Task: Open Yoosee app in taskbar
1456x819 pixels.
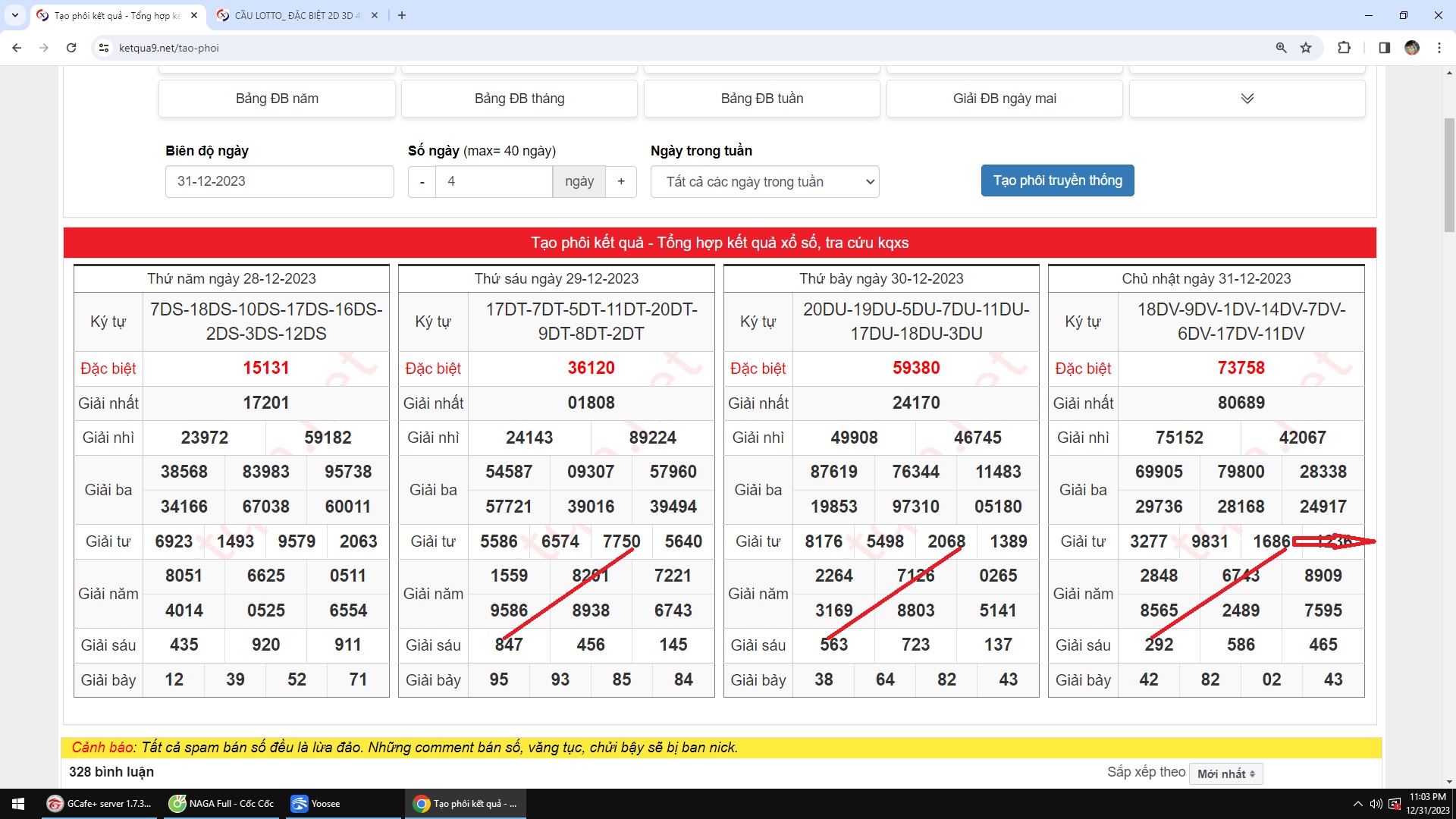Action: click(x=317, y=804)
